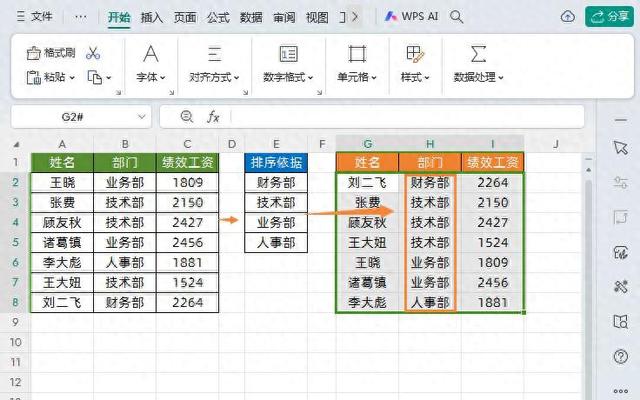
Task: Click cell A2 containing 王晓
Action: [x=62, y=182]
